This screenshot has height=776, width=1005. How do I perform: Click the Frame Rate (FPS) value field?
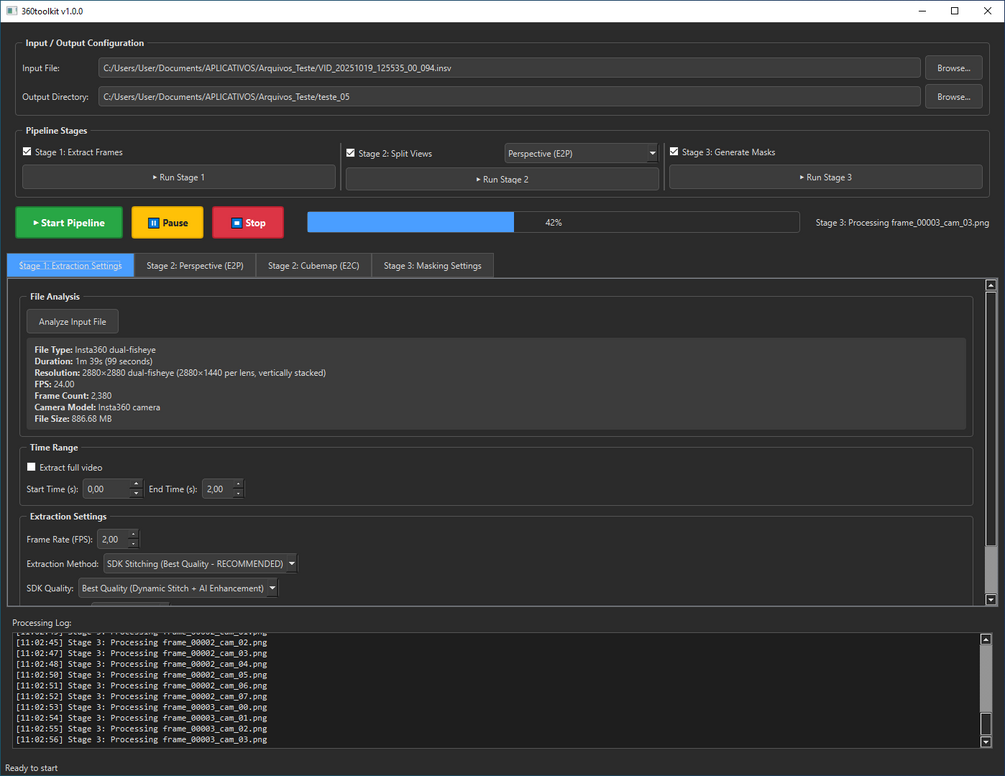point(113,540)
